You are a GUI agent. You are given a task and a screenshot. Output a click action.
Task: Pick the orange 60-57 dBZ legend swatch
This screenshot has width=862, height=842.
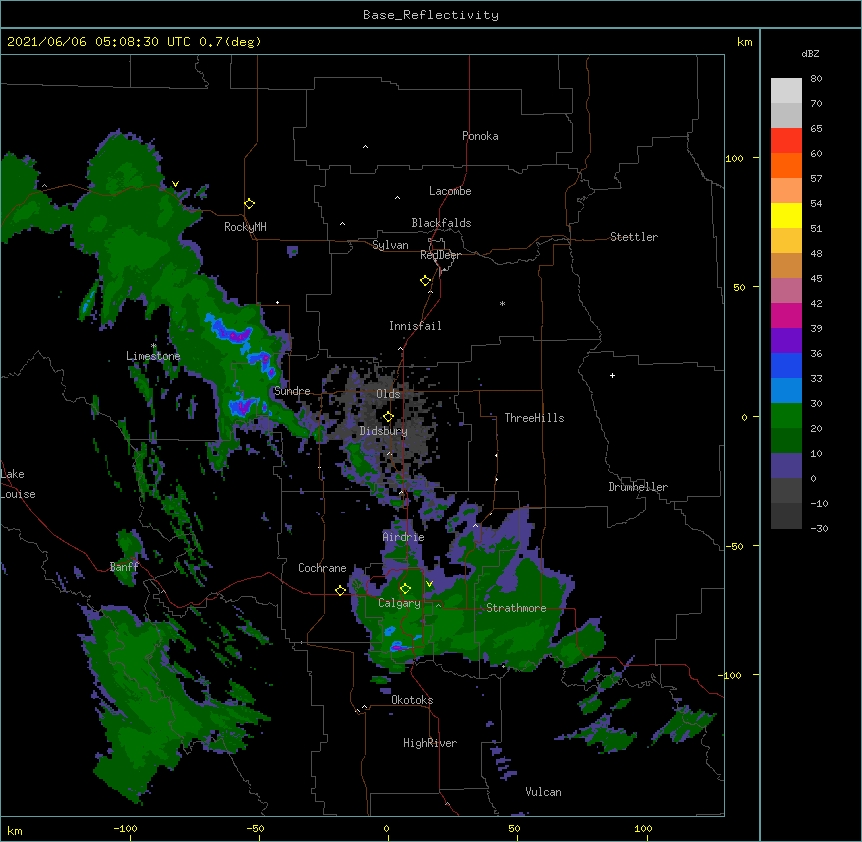coord(786,166)
